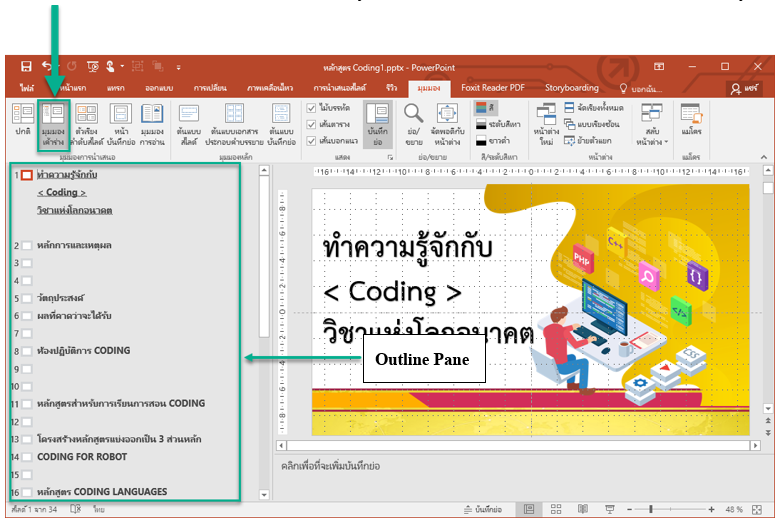
Task: Toggle touch/mouse mode icon
Action: [x=111, y=66]
